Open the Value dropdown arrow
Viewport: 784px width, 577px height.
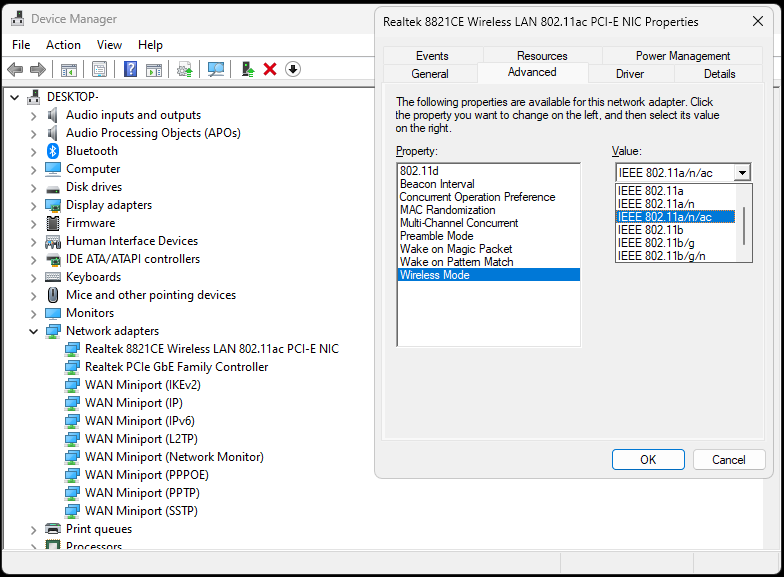click(742, 172)
